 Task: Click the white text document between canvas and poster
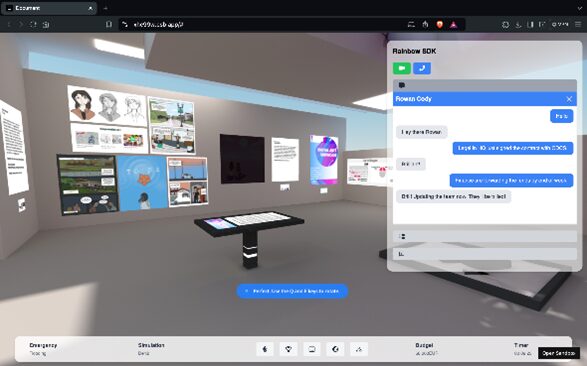285,159
